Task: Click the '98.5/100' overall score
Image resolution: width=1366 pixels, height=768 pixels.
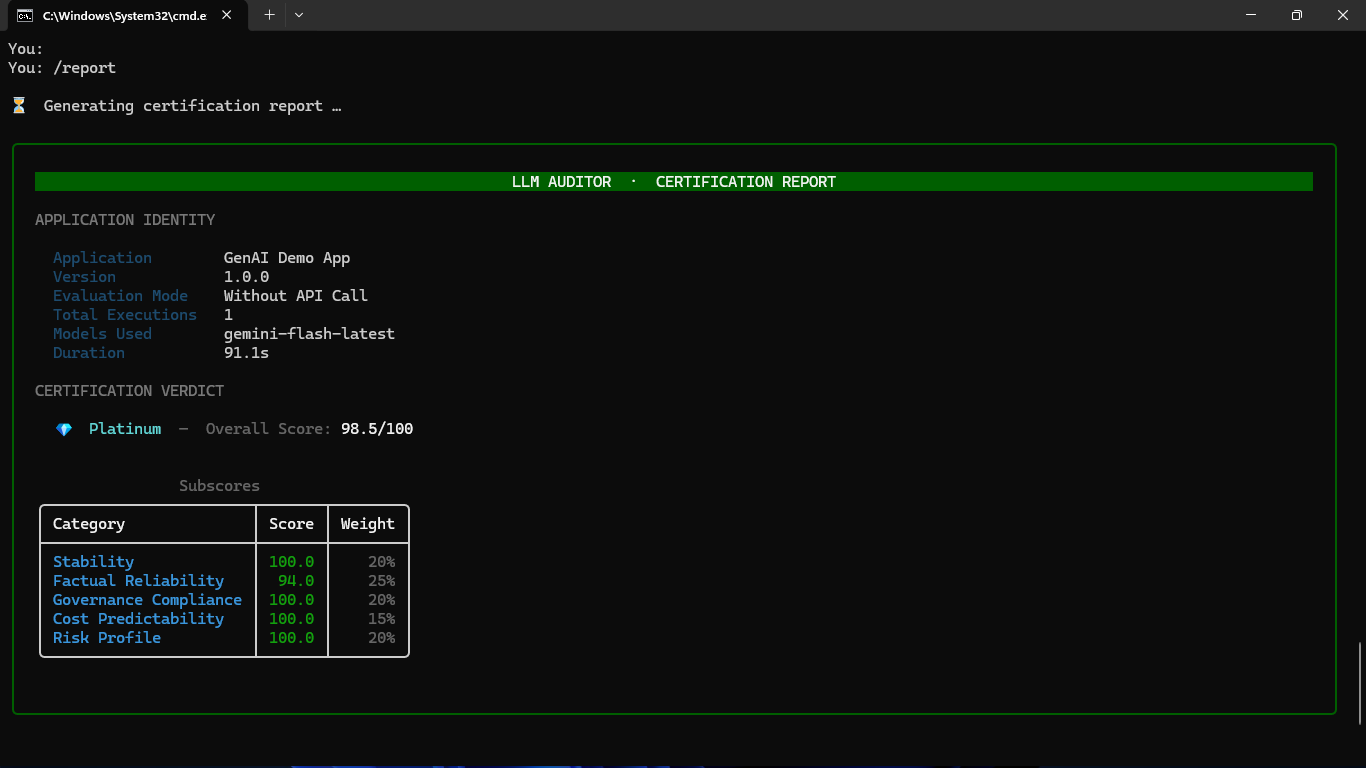Action: (377, 429)
